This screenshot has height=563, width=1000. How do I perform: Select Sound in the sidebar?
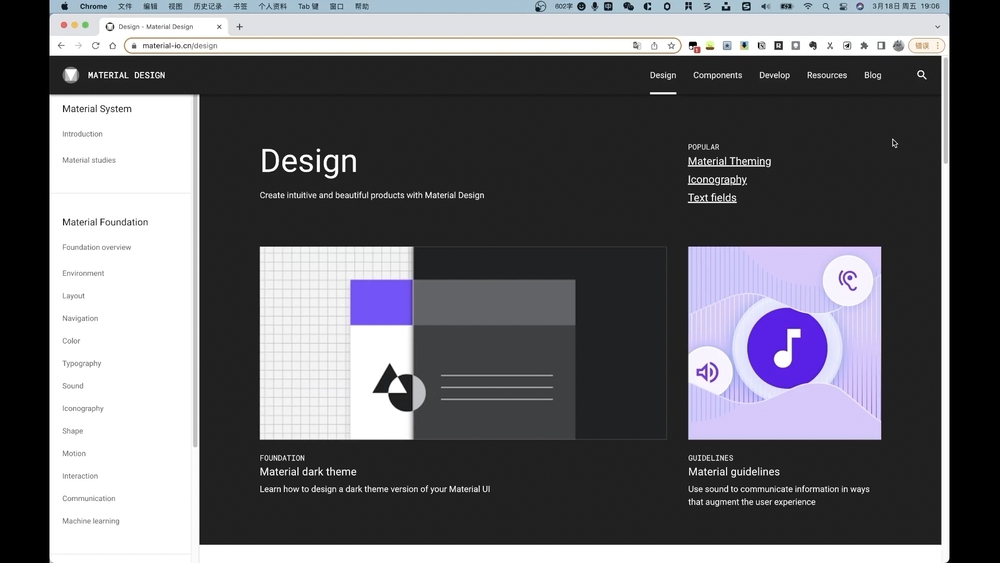73,386
